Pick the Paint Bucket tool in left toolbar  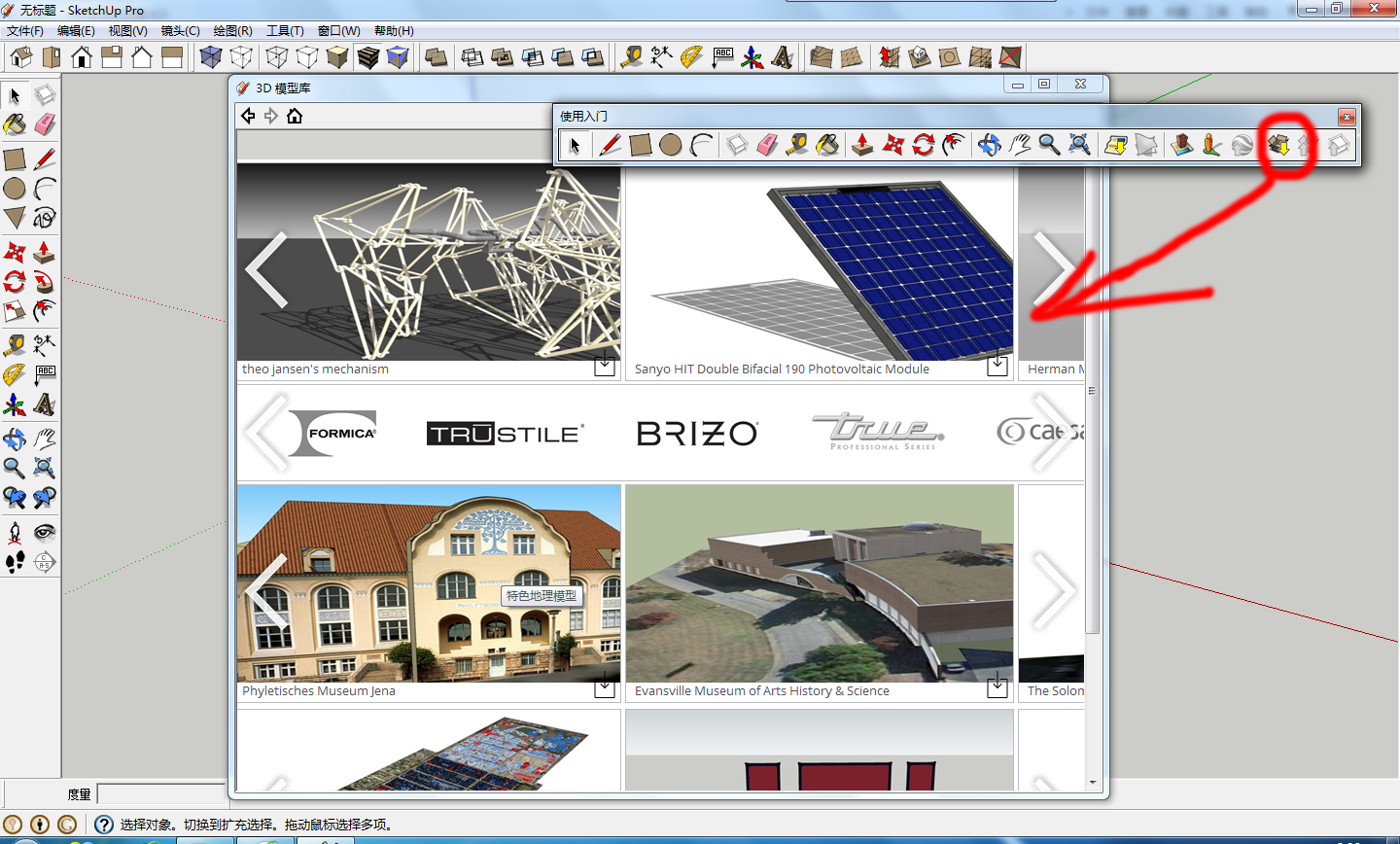15,125
